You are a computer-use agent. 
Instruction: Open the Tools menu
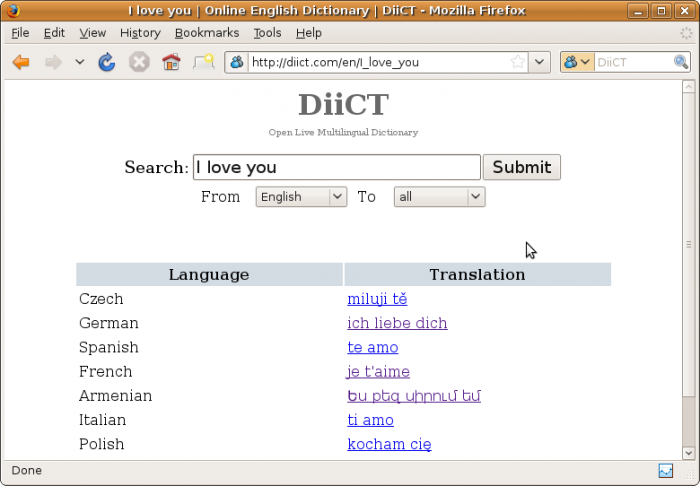tap(267, 33)
